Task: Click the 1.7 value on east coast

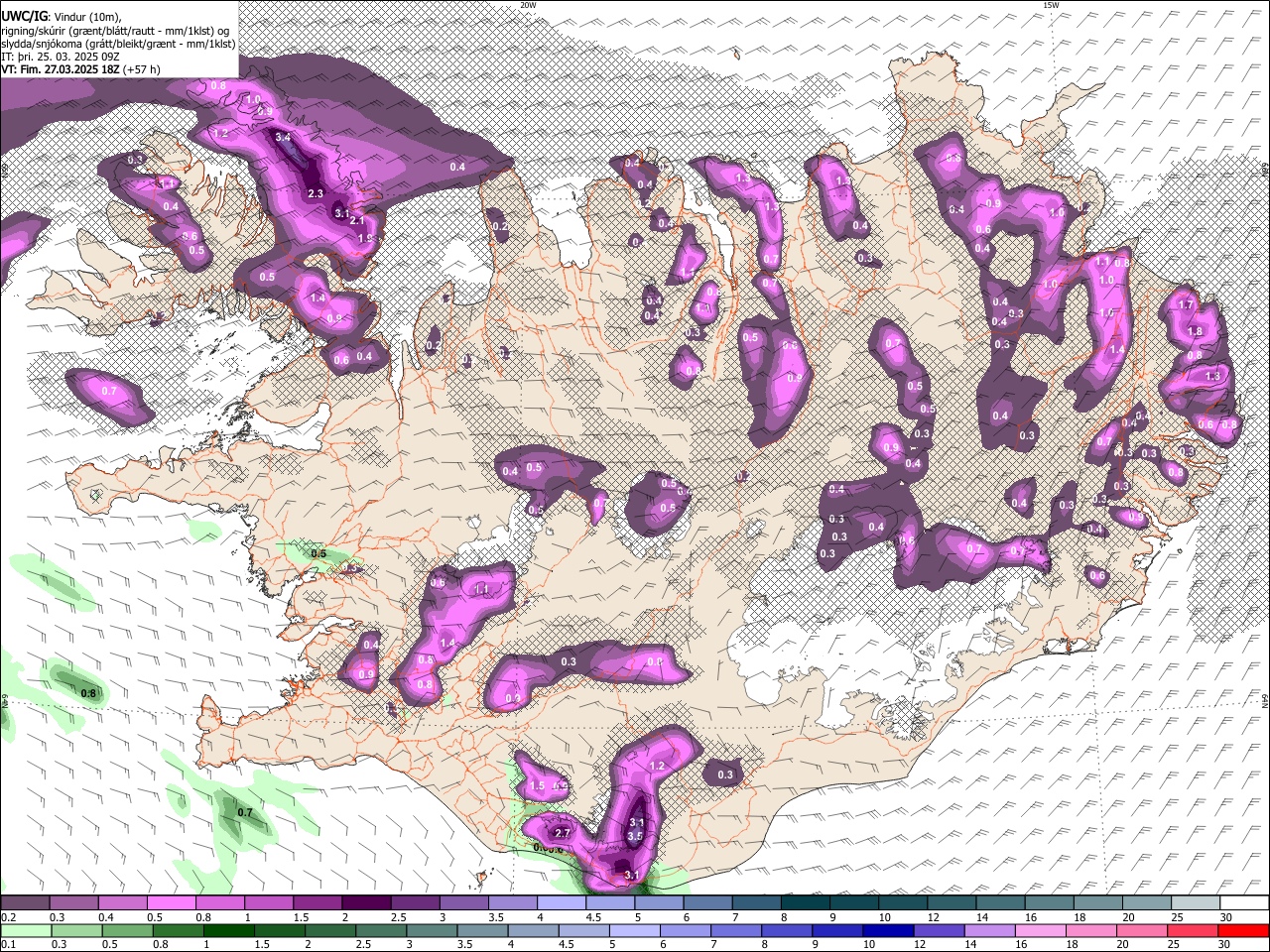Action: pos(1186,305)
